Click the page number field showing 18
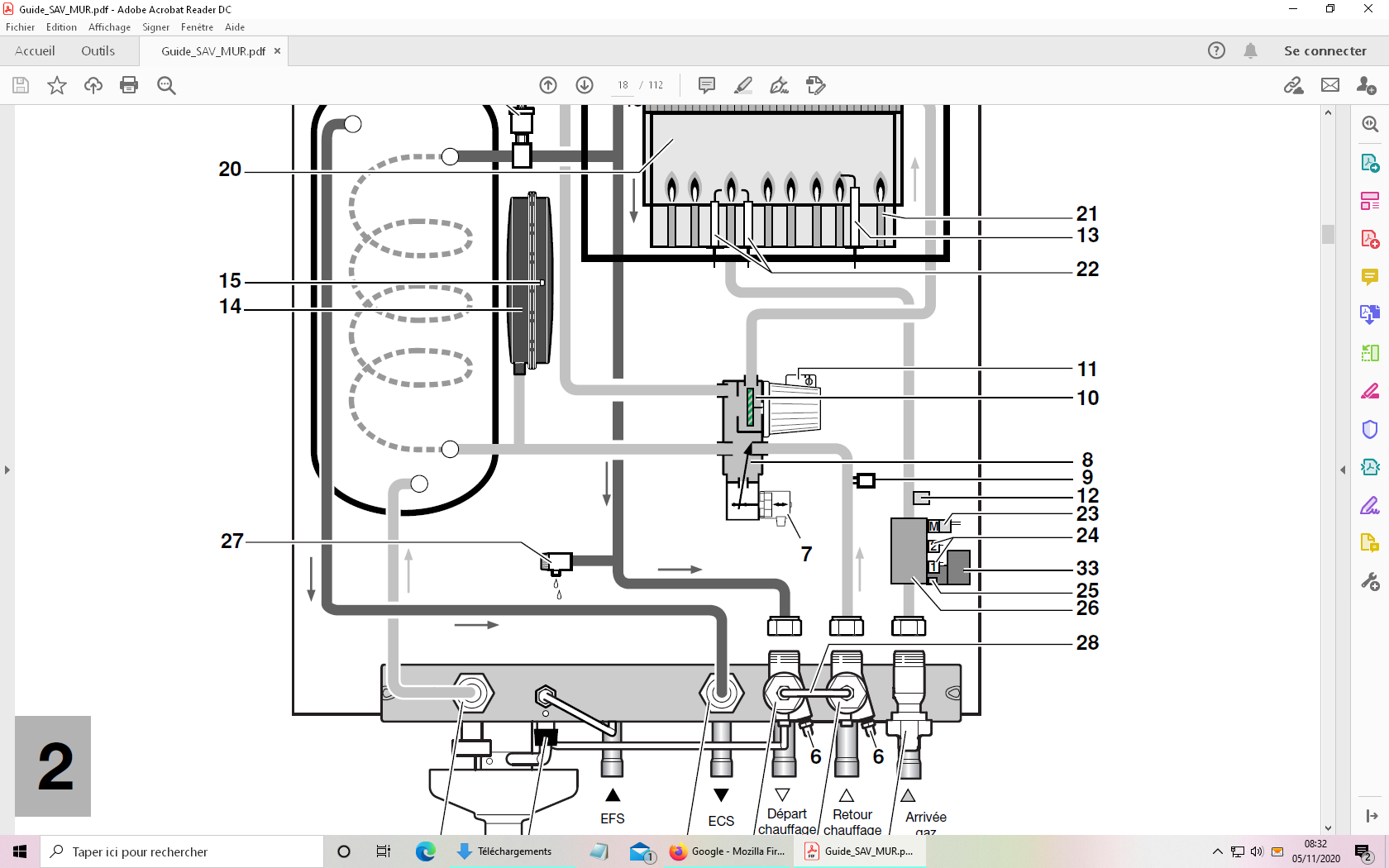 tap(623, 85)
